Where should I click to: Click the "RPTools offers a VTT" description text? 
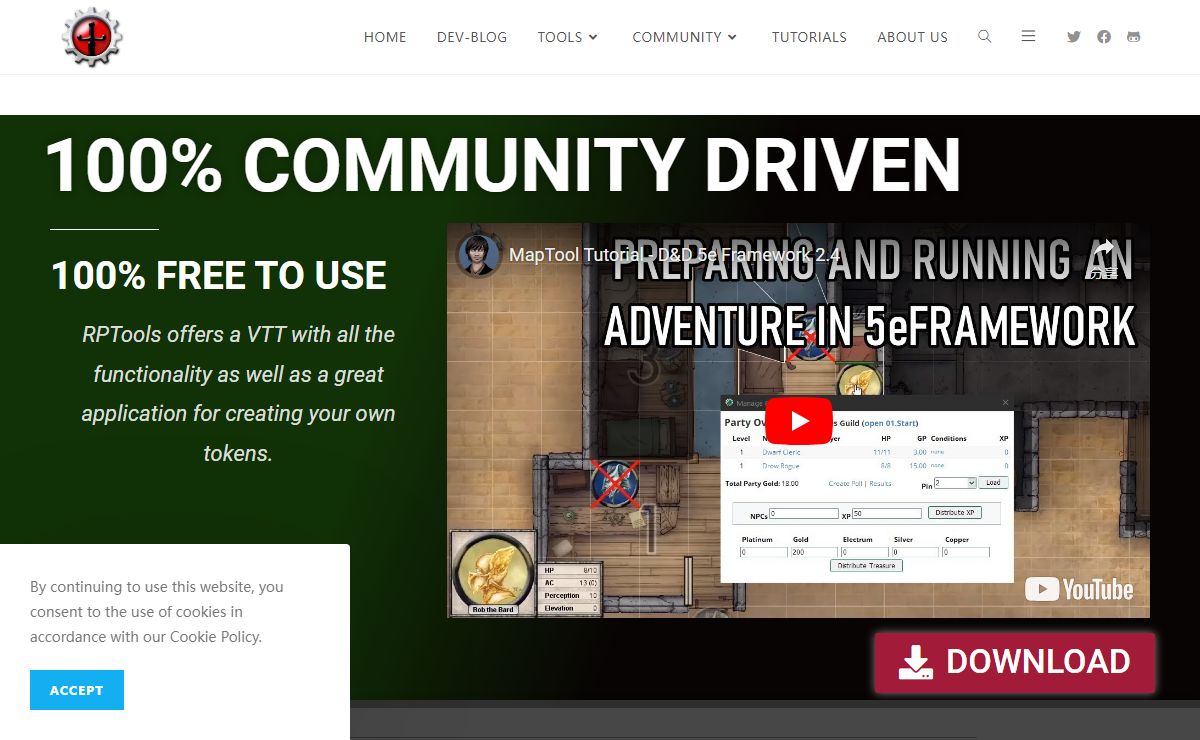238,394
